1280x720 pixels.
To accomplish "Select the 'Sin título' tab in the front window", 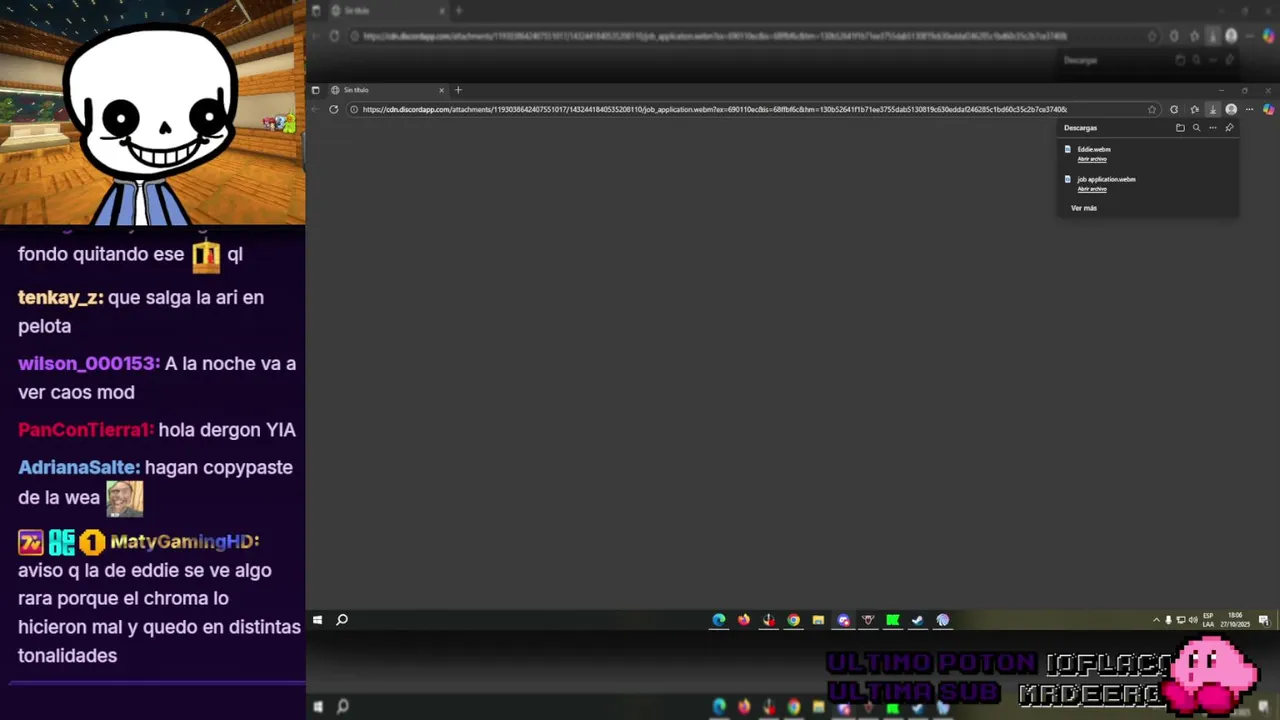I will 388,90.
